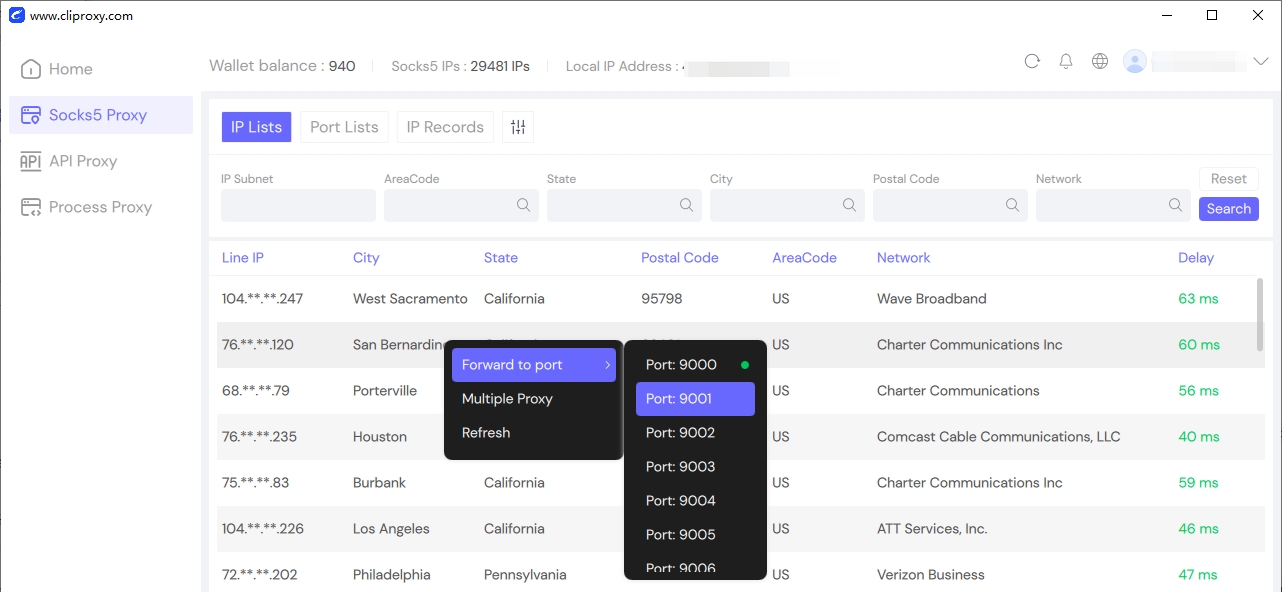Screen dimensions: 1282x592
Task: Choose Multiple Proxy from context menu
Action: (x=507, y=399)
